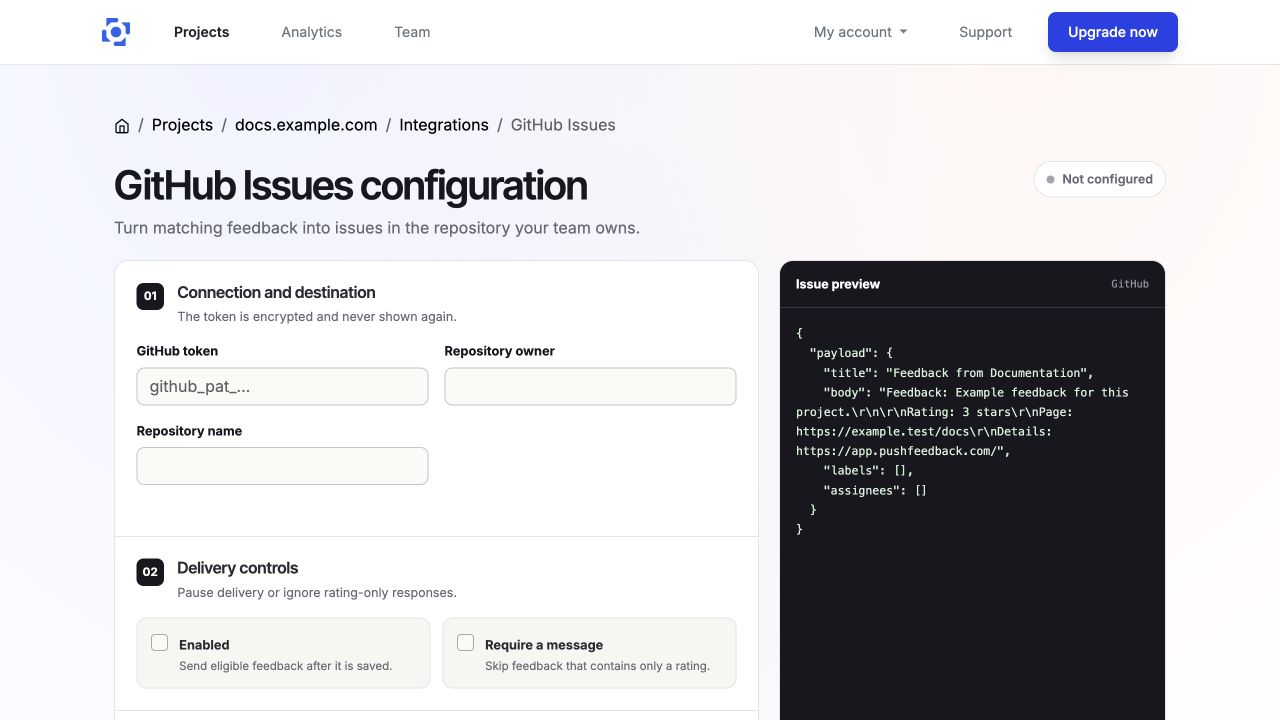Click the GitHub Issues breadcrumb text

[563, 125]
